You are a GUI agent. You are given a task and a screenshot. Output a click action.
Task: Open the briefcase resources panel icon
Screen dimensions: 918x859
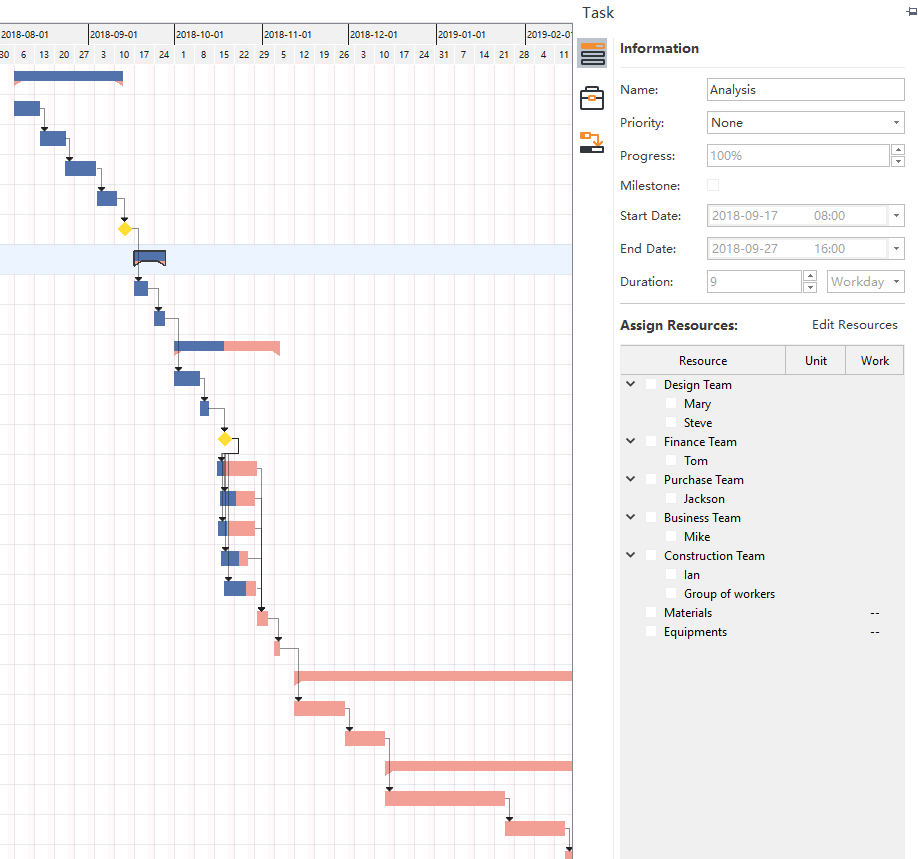[592, 98]
